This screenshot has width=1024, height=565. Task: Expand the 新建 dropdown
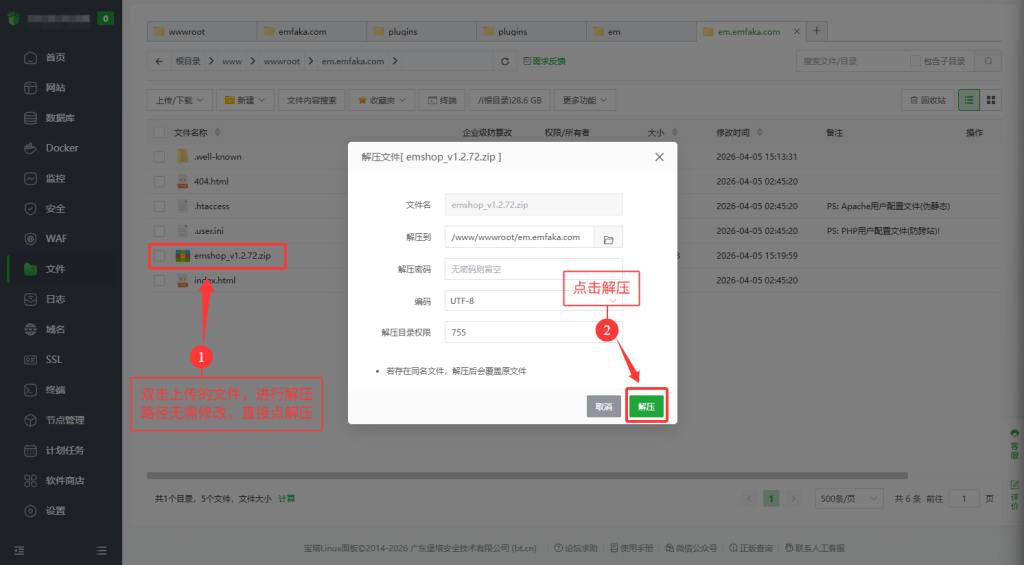245,100
